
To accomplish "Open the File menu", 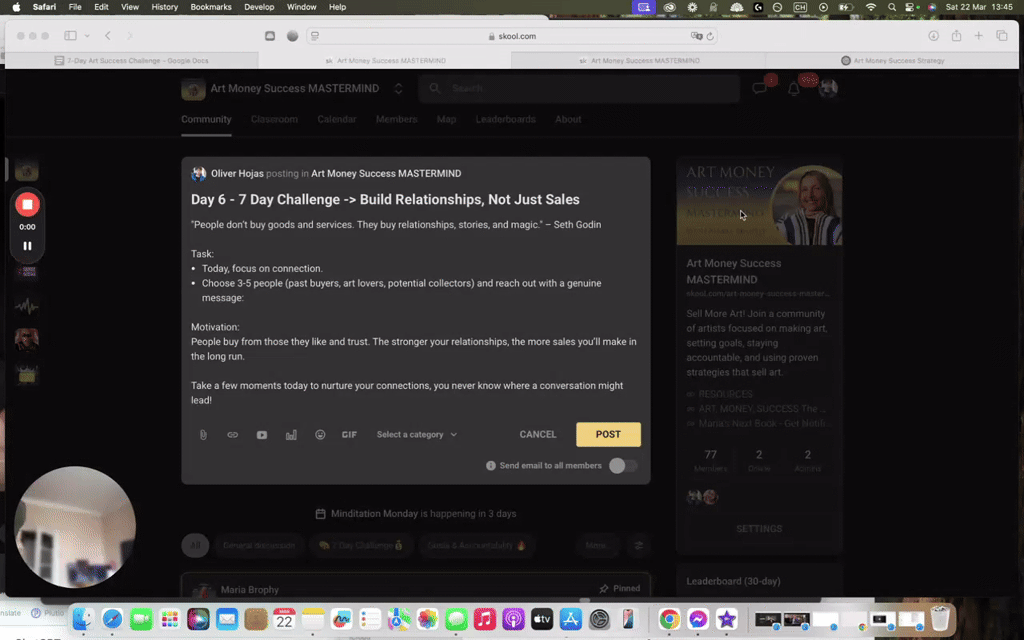I will (x=75, y=7).
